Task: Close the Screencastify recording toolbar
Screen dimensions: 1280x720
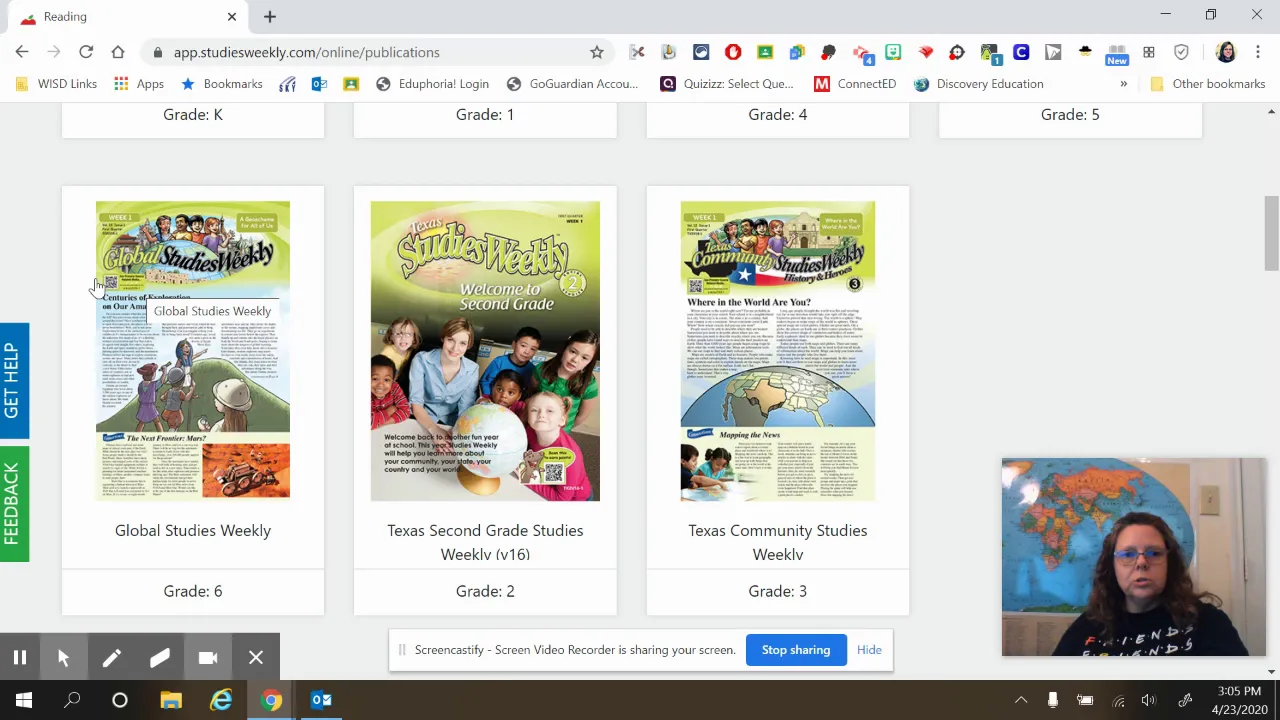Action: (x=256, y=657)
